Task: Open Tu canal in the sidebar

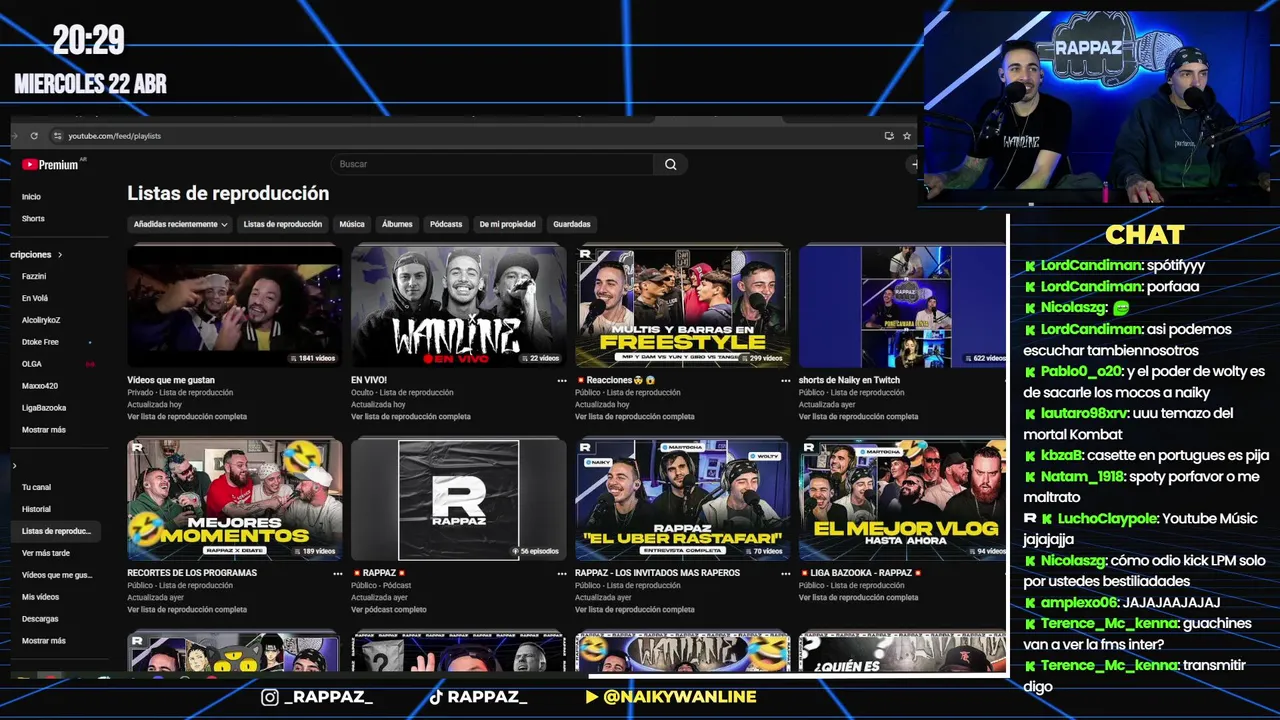Action: pos(36,487)
